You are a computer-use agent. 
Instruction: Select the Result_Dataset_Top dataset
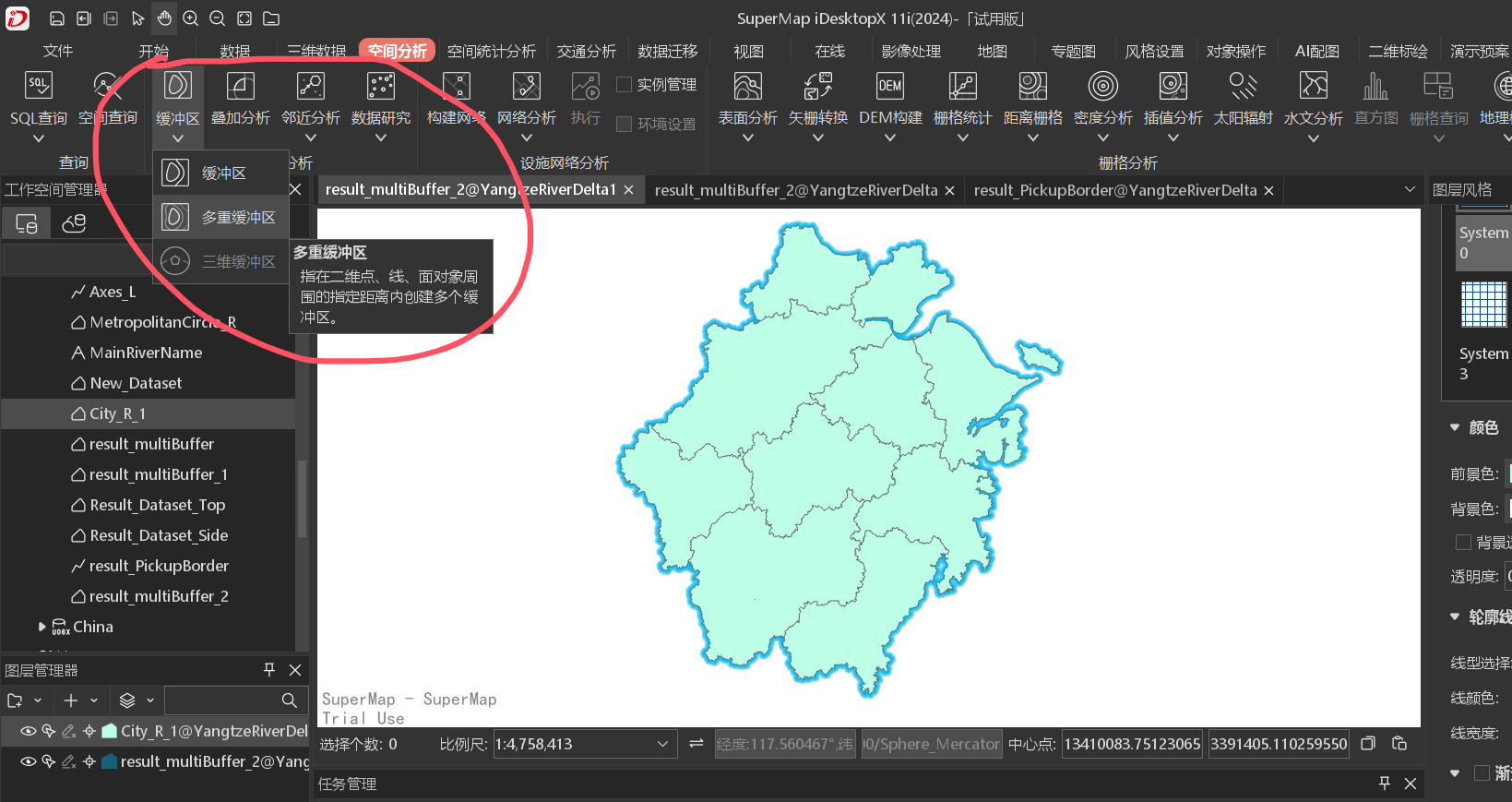(x=158, y=505)
